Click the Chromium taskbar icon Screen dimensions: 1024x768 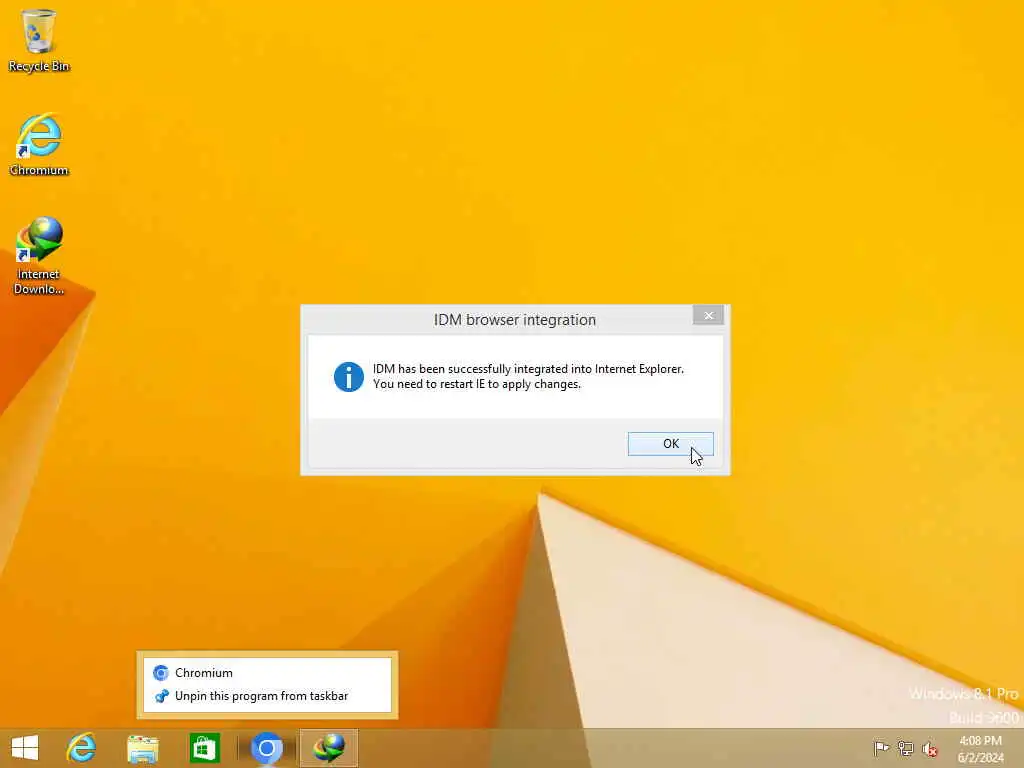coord(266,748)
